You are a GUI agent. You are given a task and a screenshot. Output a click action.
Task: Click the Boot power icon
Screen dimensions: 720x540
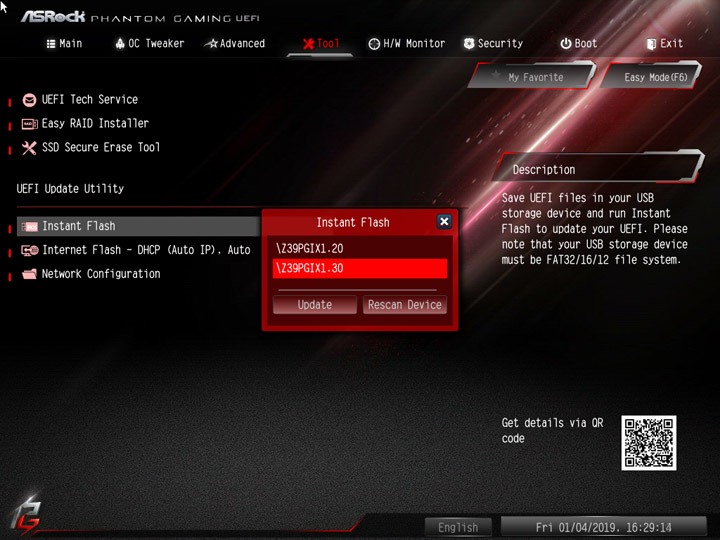[x=566, y=44]
